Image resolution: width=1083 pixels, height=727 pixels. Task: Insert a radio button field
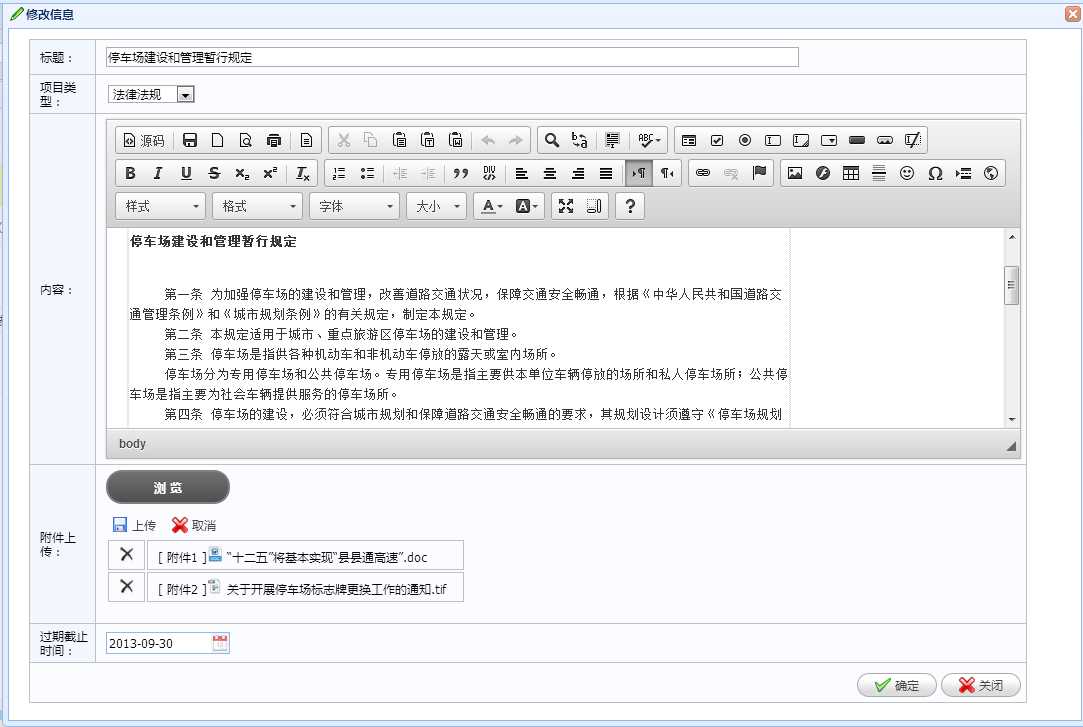(x=745, y=140)
